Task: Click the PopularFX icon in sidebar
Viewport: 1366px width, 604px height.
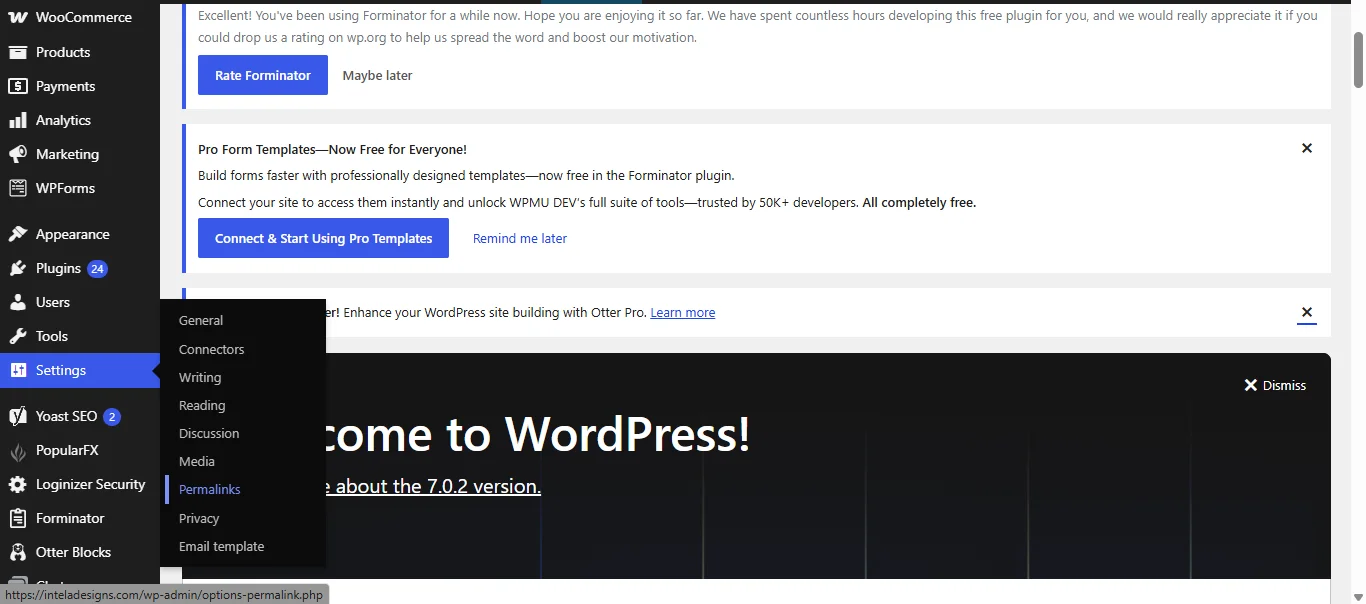Action: [18, 450]
